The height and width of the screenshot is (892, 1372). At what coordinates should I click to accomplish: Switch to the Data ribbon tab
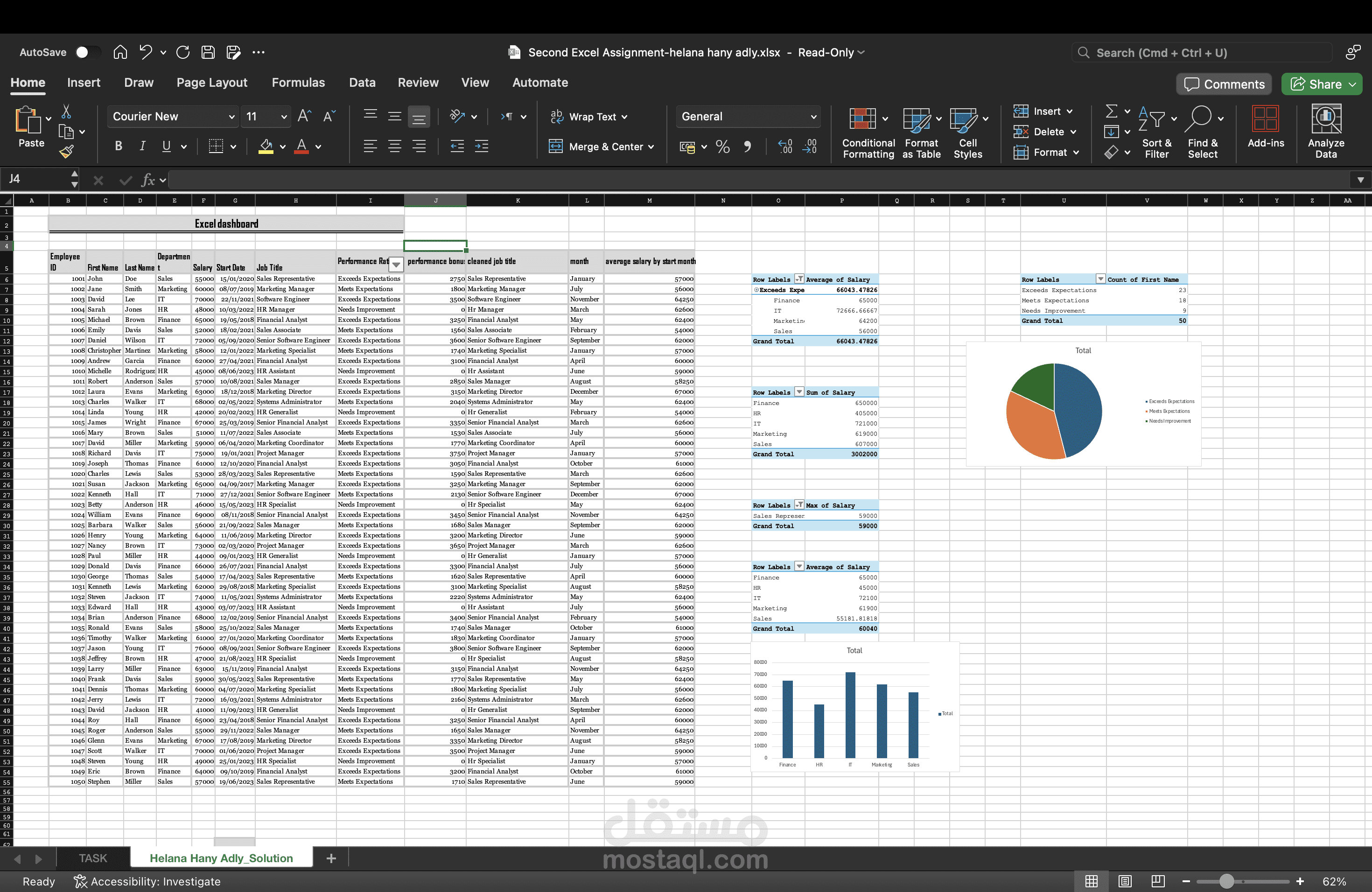[x=362, y=83]
